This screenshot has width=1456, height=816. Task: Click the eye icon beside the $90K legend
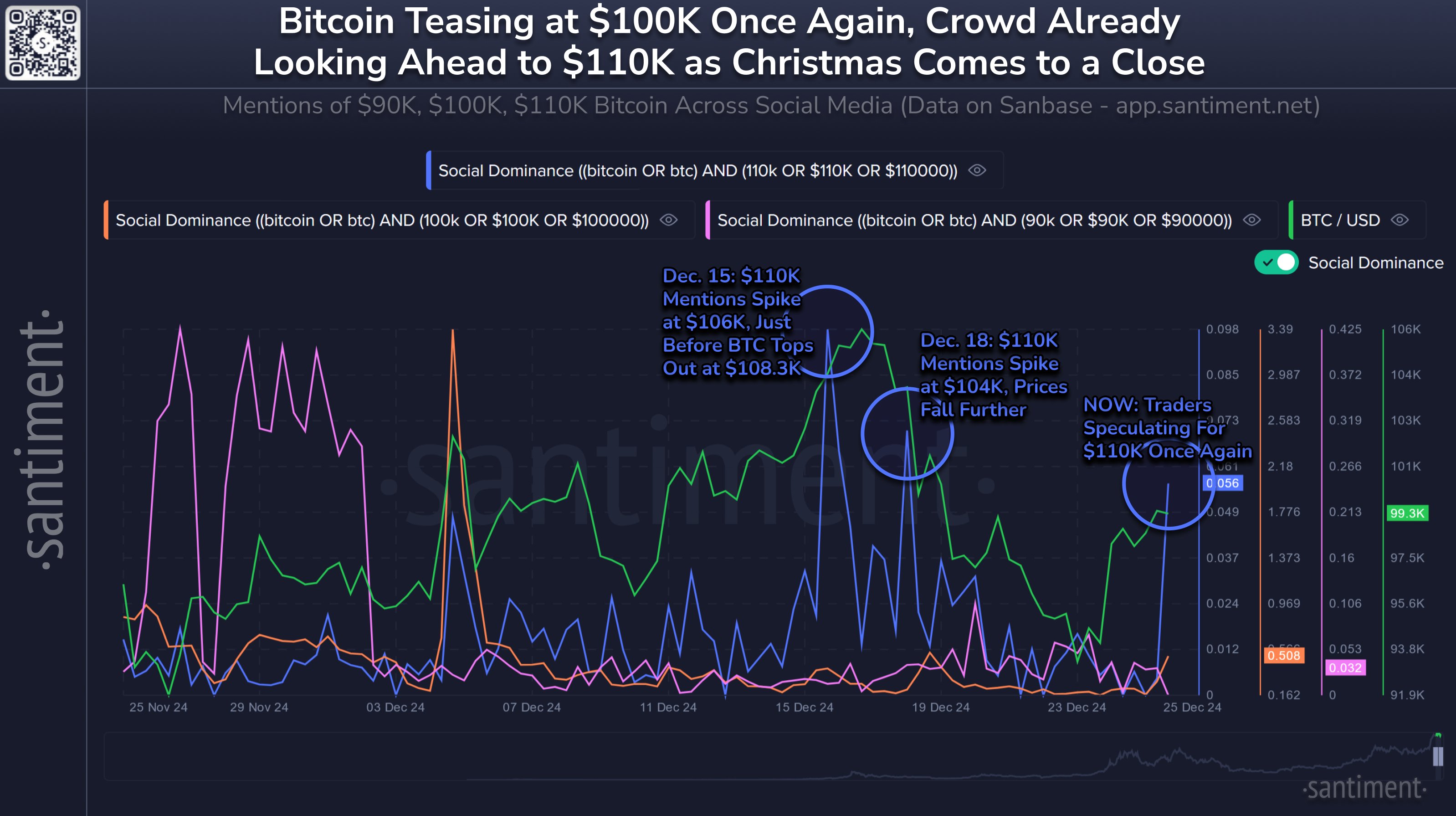[x=1251, y=221]
